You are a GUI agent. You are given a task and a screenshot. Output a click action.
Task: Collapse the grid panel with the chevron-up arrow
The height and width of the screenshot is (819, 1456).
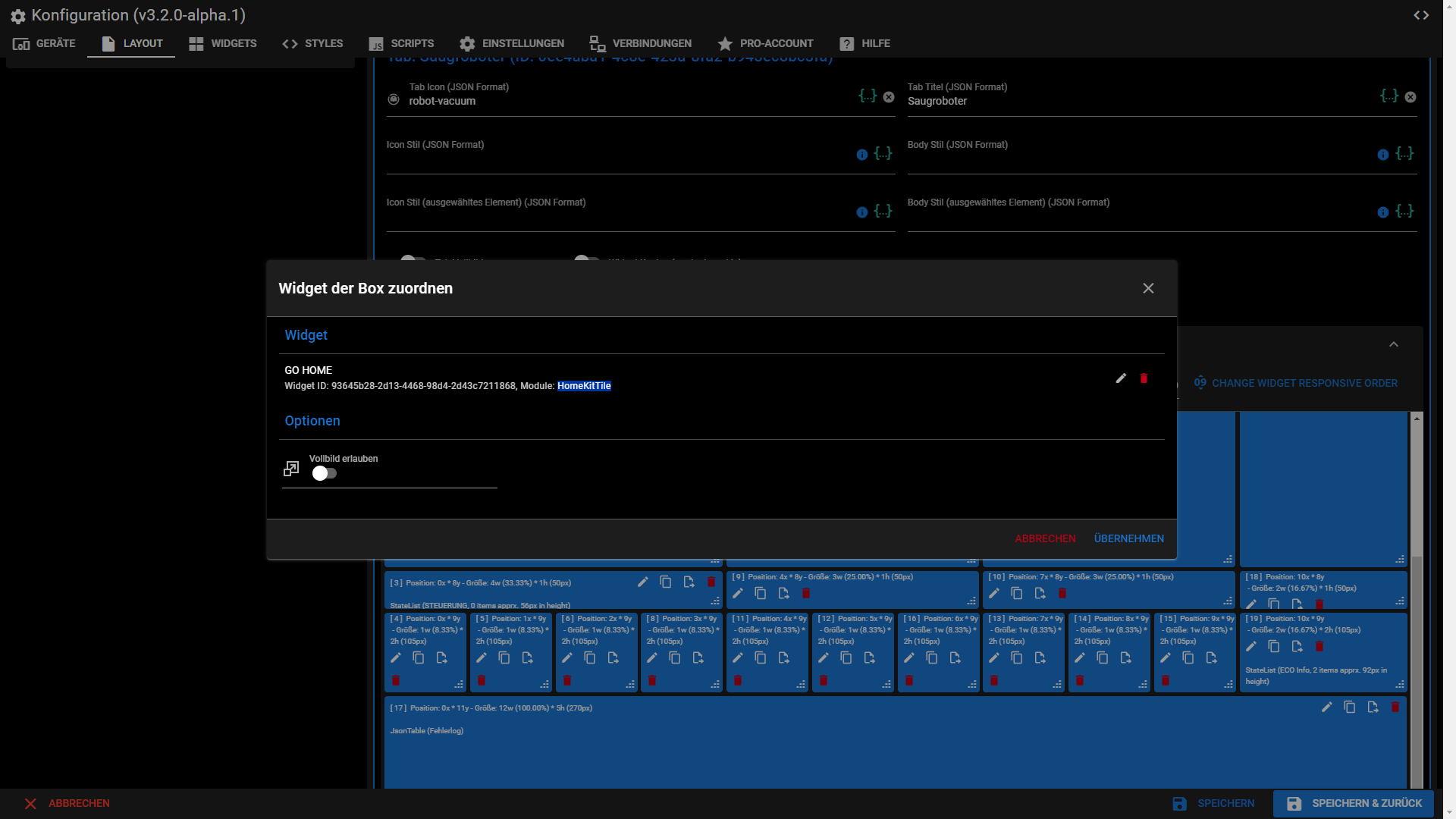coord(1394,344)
